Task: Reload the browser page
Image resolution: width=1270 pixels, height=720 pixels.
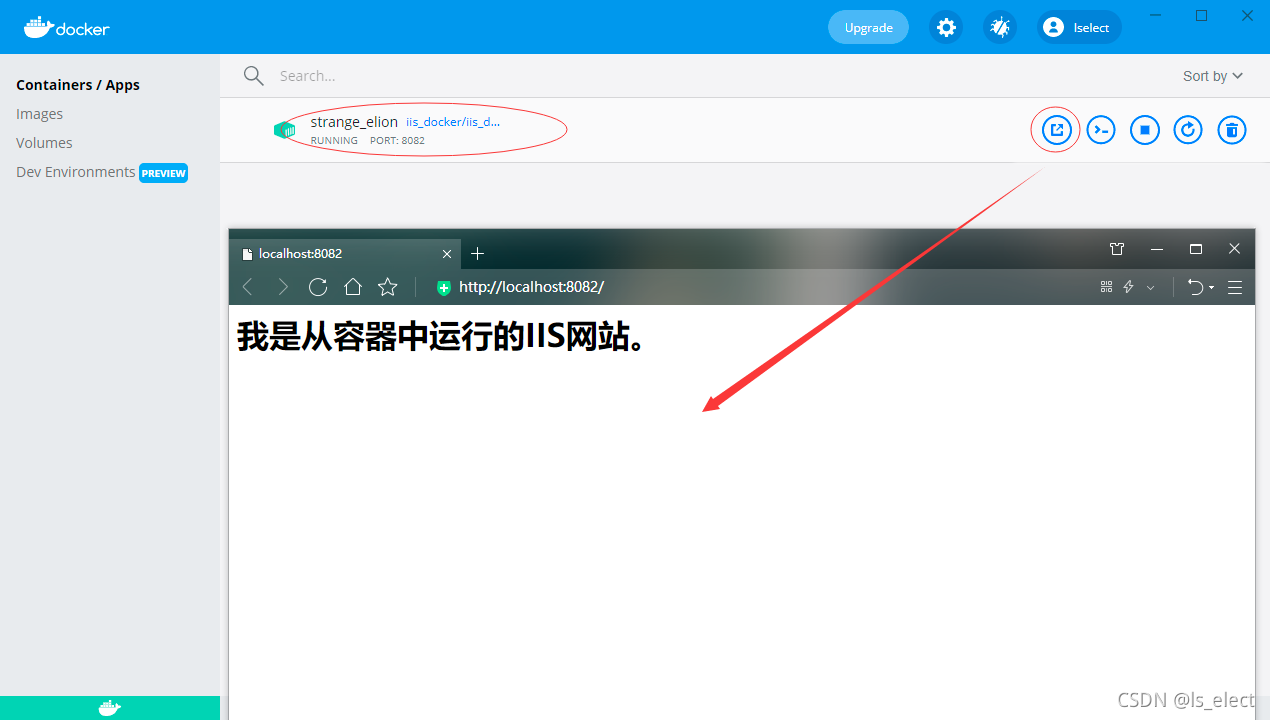Action: coord(318,288)
